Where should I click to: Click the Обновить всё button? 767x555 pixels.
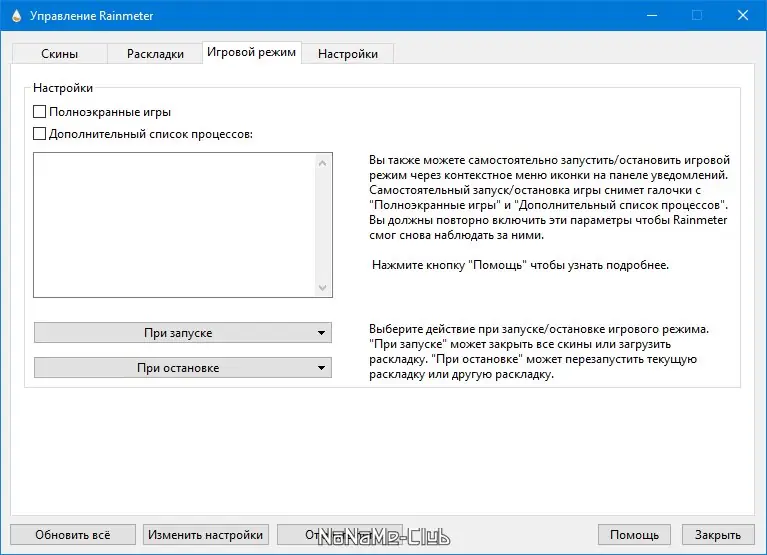coord(73,535)
